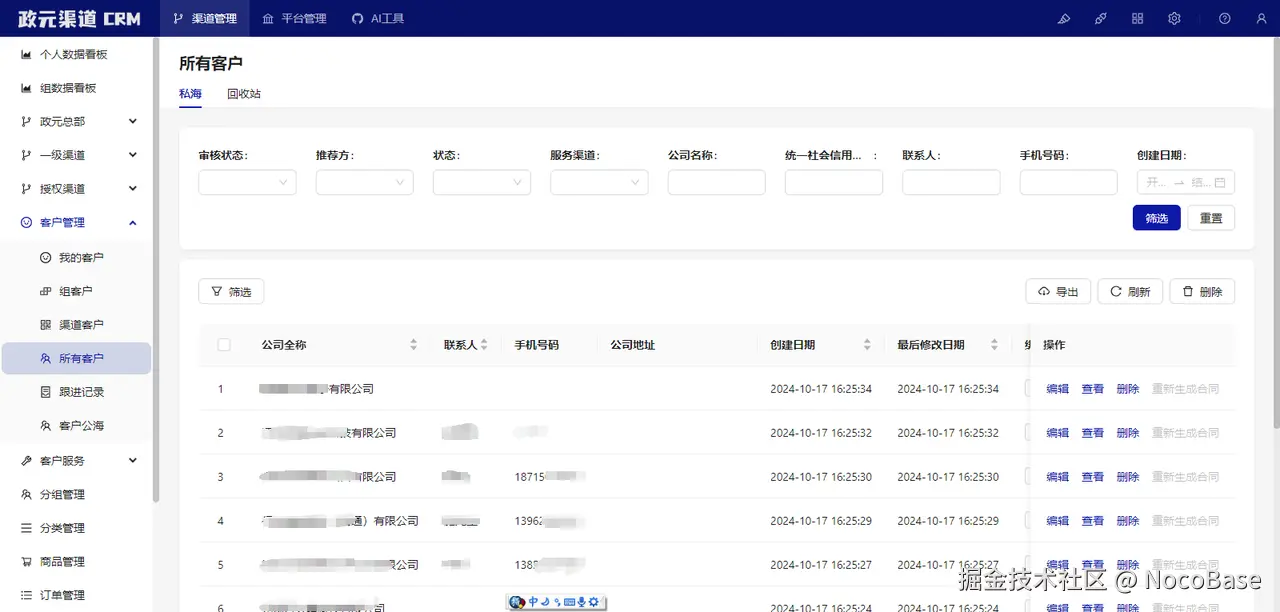Image resolution: width=1280 pixels, height=612 pixels.
Task: Switch to the 回收站 tab
Action: [244, 94]
